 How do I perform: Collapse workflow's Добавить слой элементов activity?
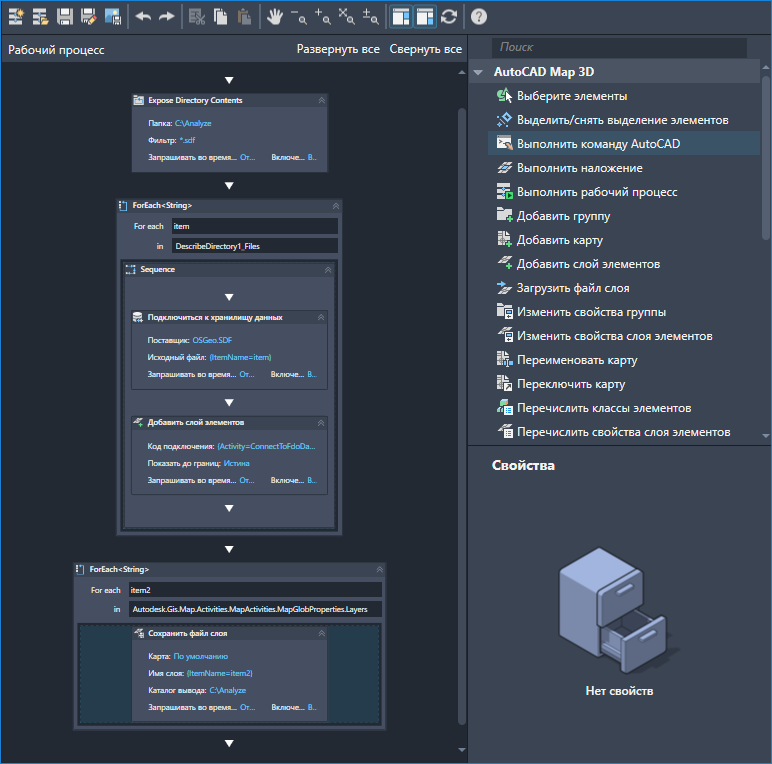[x=321, y=423]
